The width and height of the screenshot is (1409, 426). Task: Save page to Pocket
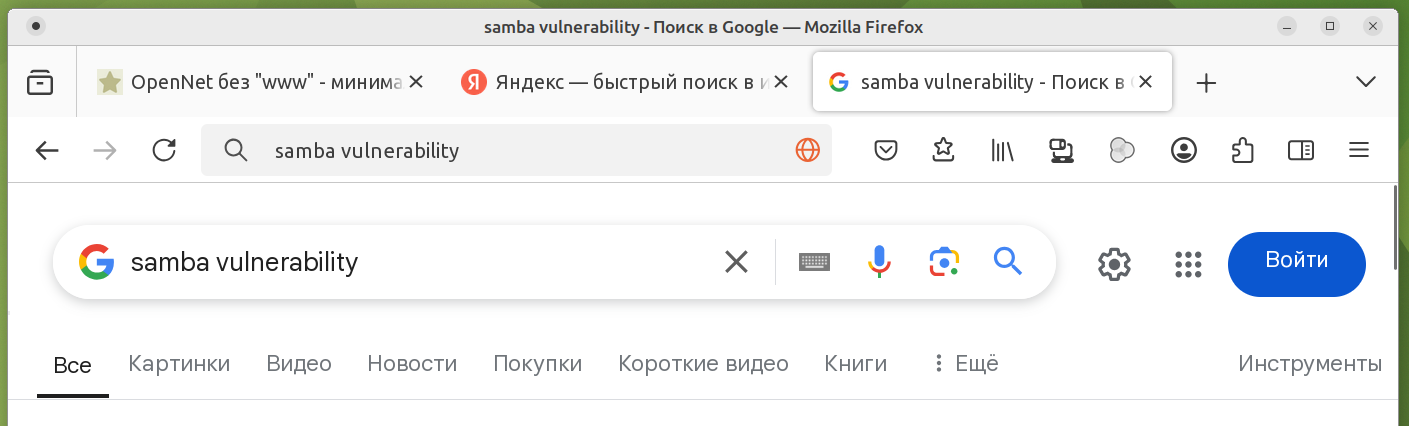click(x=885, y=151)
